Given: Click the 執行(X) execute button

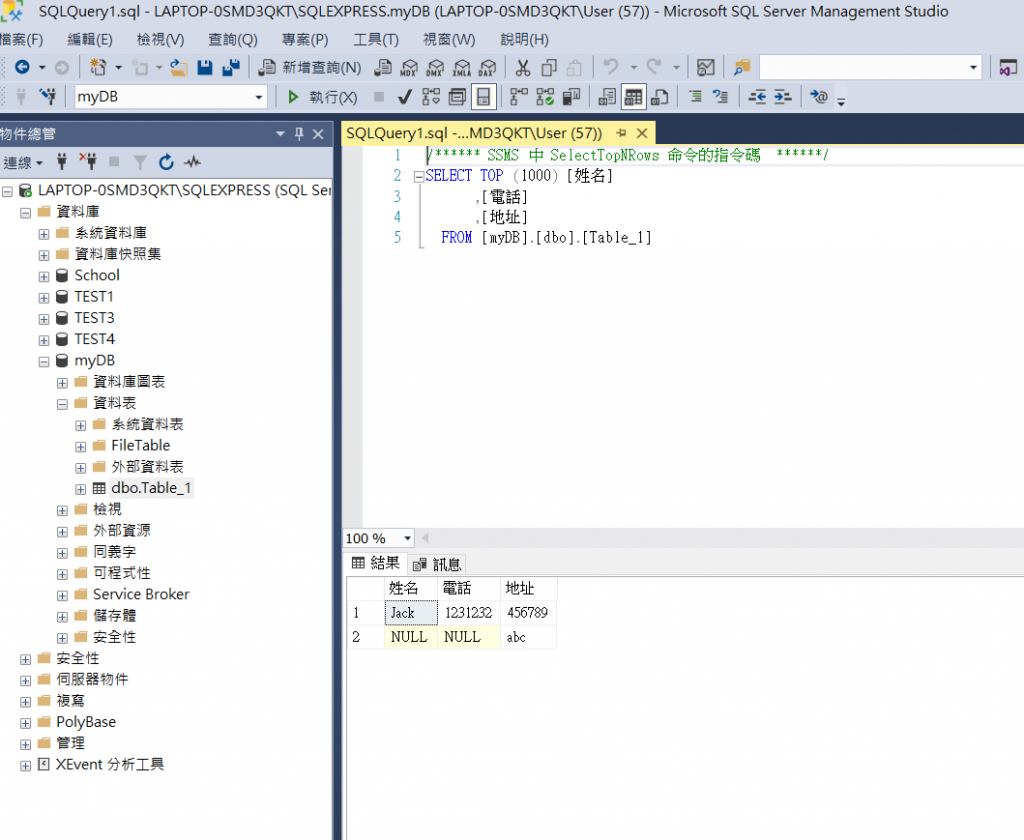Looking at the screenshot, I should pos(323,97).
